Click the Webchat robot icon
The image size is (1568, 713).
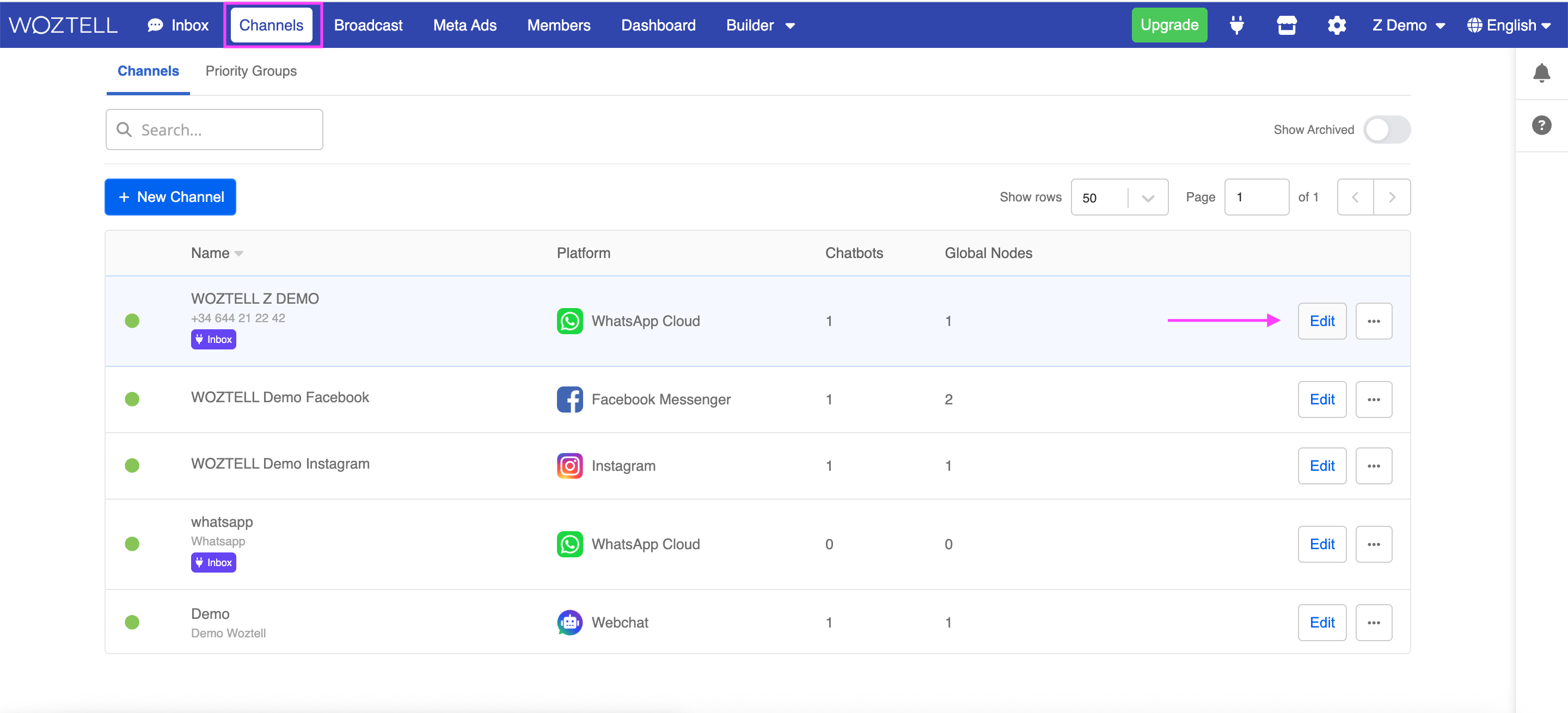pos(569,622)
